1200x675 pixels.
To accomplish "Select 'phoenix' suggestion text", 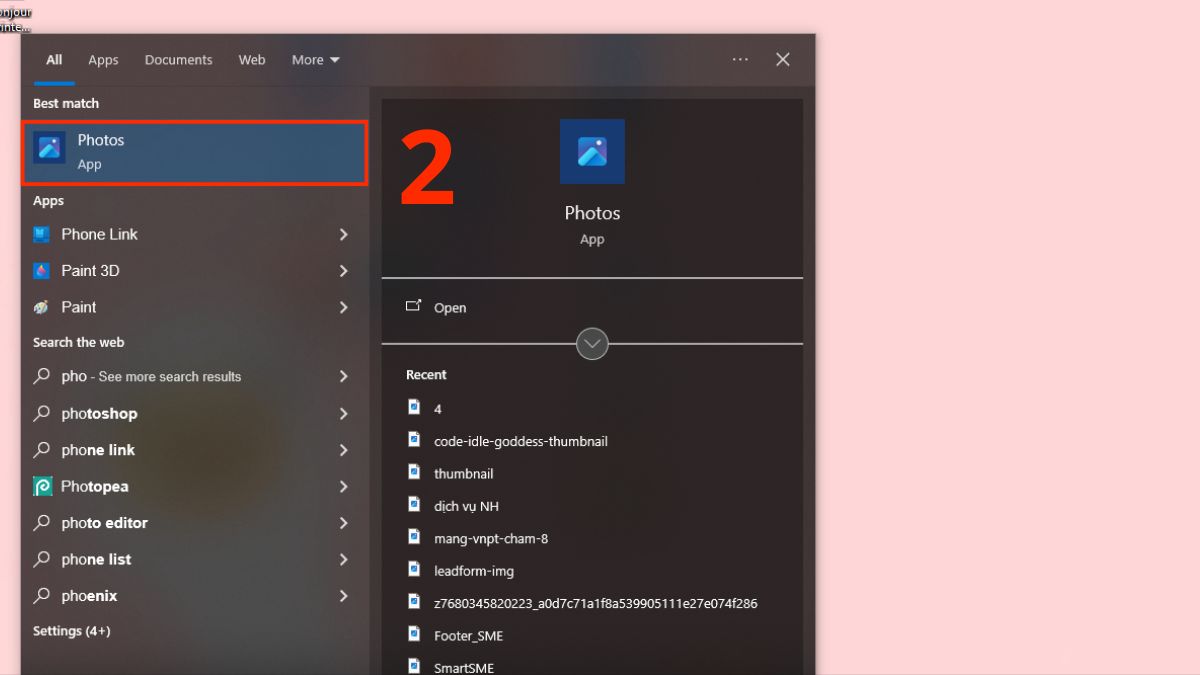I will [89, 596].
